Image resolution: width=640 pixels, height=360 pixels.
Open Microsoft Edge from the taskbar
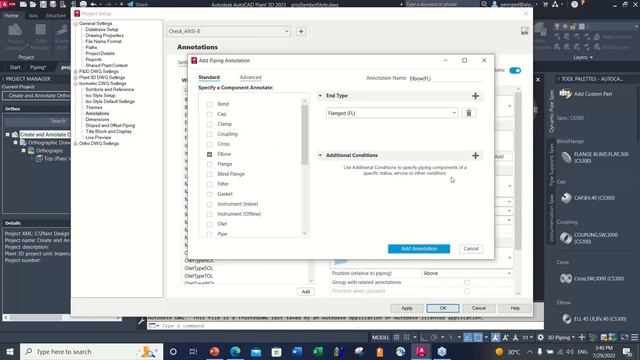click(235, 351)
